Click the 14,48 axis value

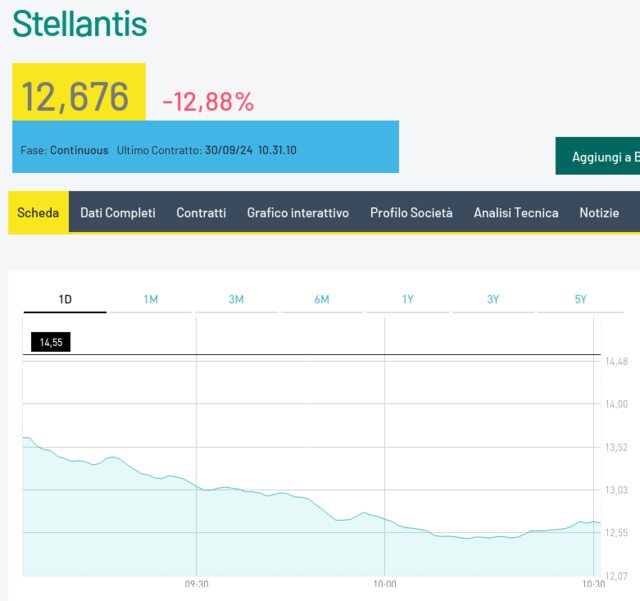click(616, 361)
